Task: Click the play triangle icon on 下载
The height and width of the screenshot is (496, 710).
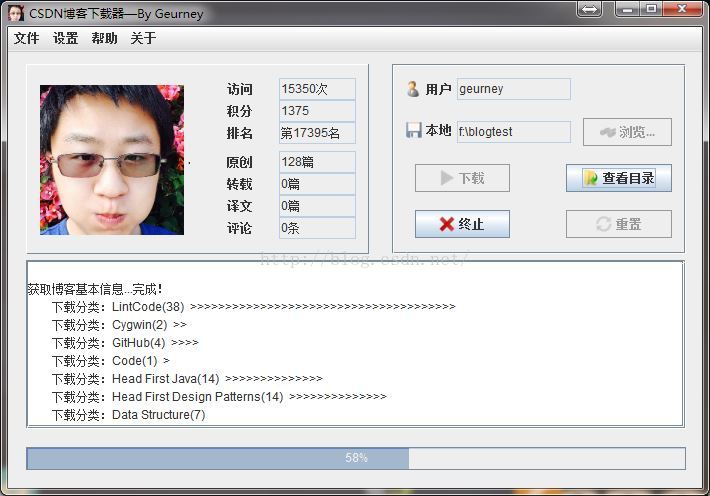Action: 447,178
